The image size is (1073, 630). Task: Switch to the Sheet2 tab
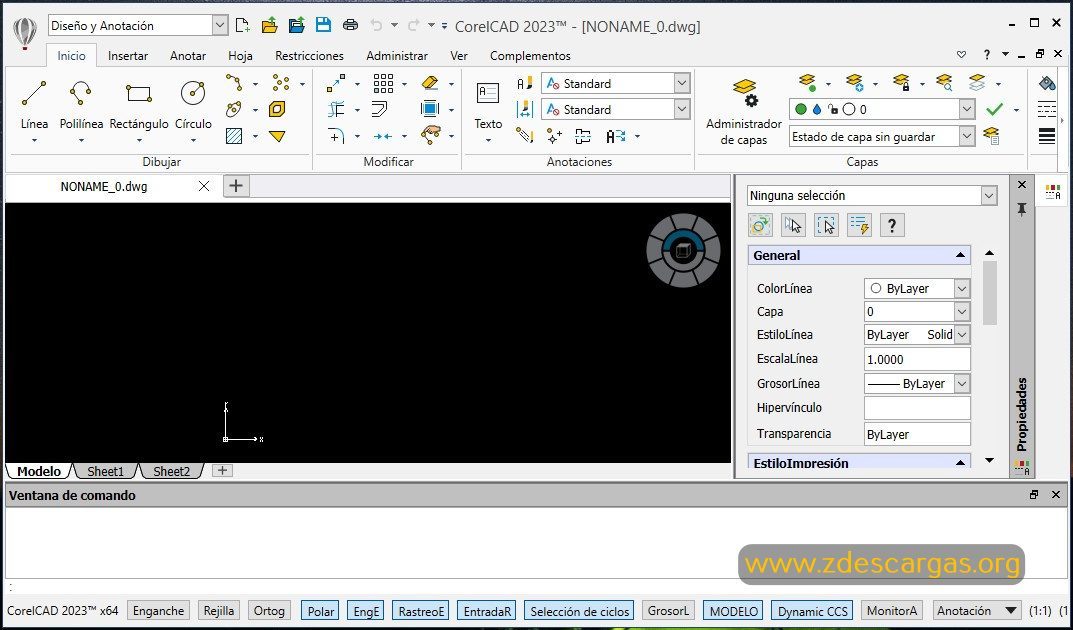coord(171,471)
